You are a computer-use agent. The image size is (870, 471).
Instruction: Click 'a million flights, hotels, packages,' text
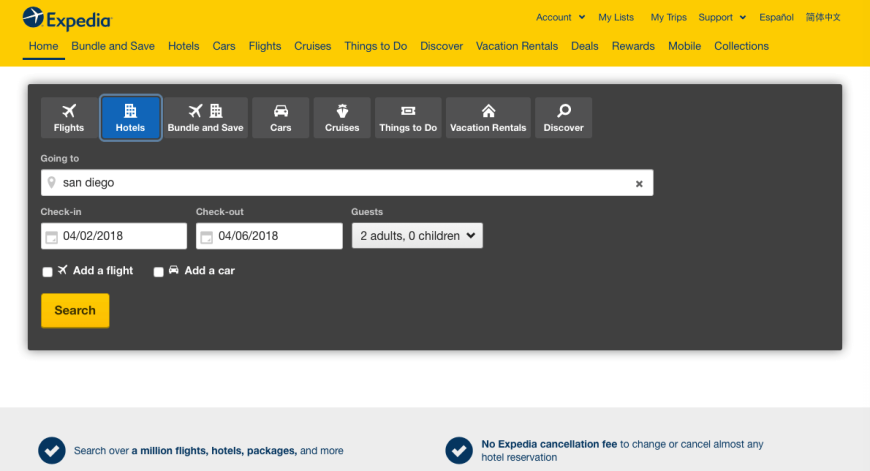click(x=214, y=450)
